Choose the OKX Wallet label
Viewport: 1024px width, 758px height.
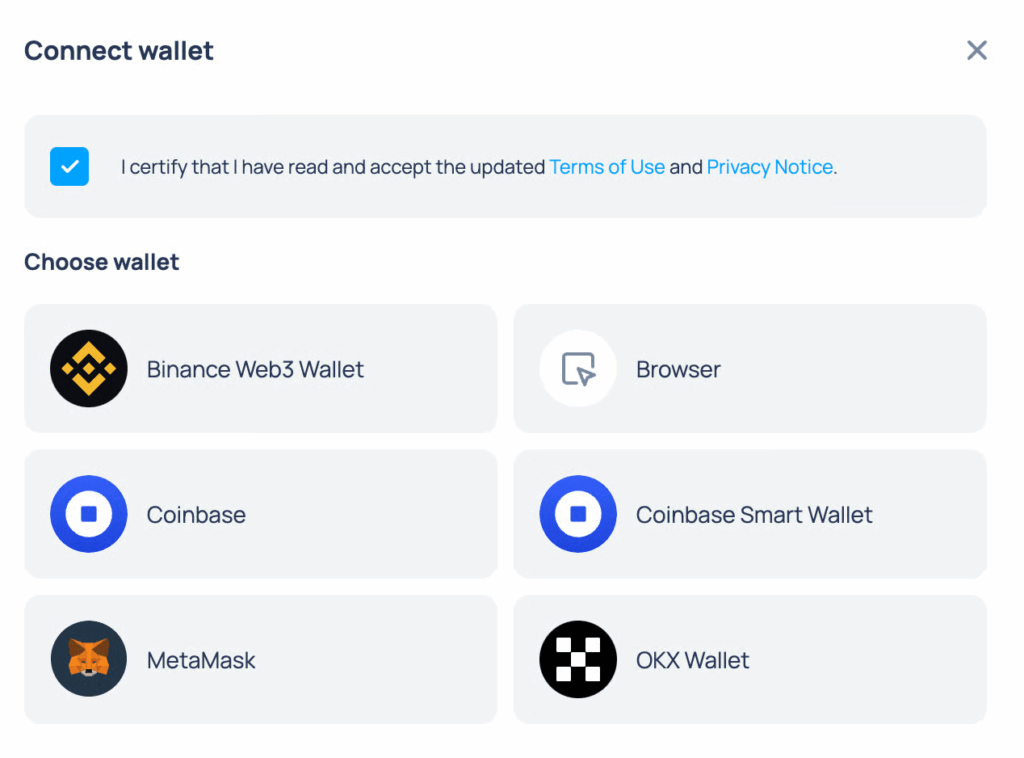(693, 660)
